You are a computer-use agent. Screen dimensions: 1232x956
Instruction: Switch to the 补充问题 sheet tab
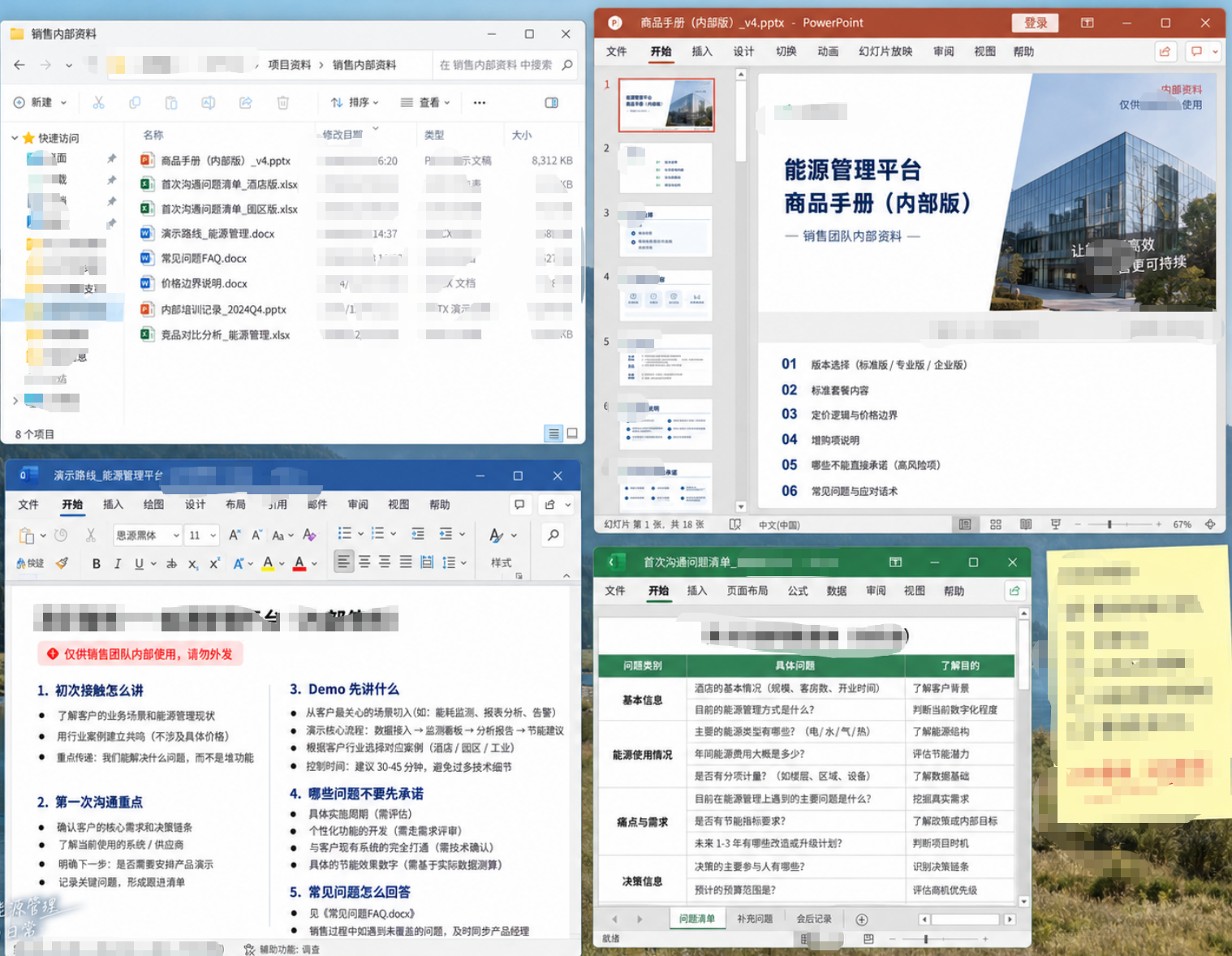tap(755, 919)
